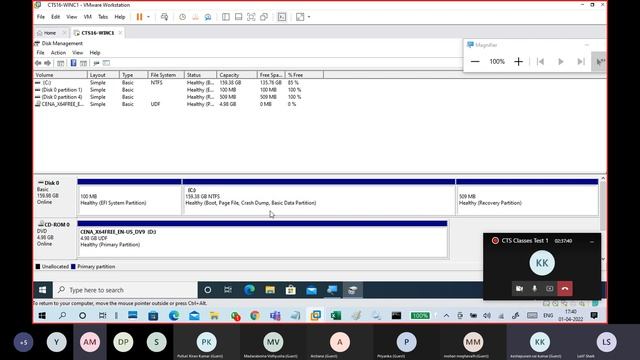Image resolution: width=640 pixels, height=360 pixels.
Task: Click the Back arrow in Disk Management toolbar
Action: [x=38, y=63]
